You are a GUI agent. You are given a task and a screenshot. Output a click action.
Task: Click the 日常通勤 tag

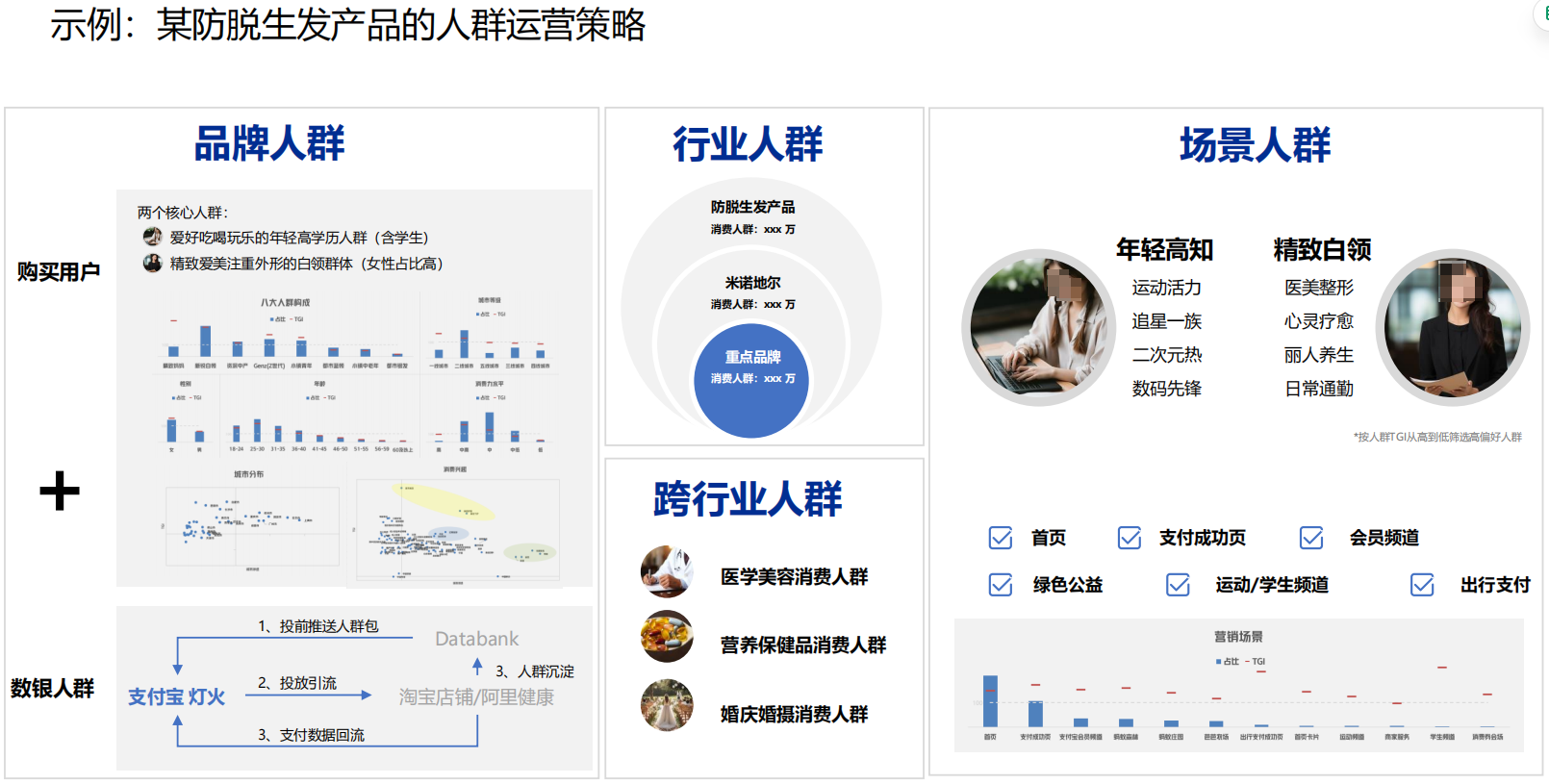click(x=1318, y=389)
